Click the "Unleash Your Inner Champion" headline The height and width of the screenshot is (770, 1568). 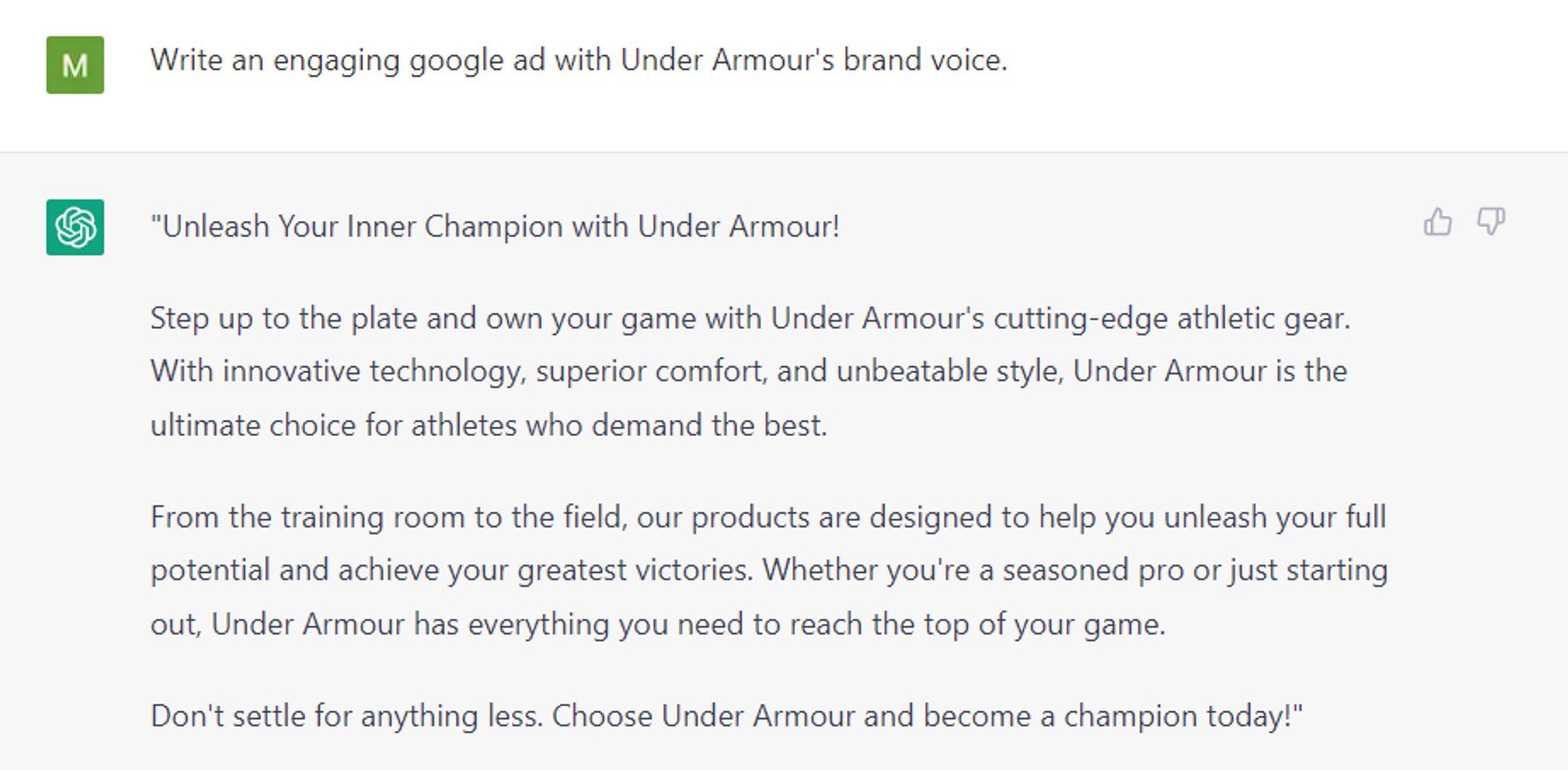495,227
